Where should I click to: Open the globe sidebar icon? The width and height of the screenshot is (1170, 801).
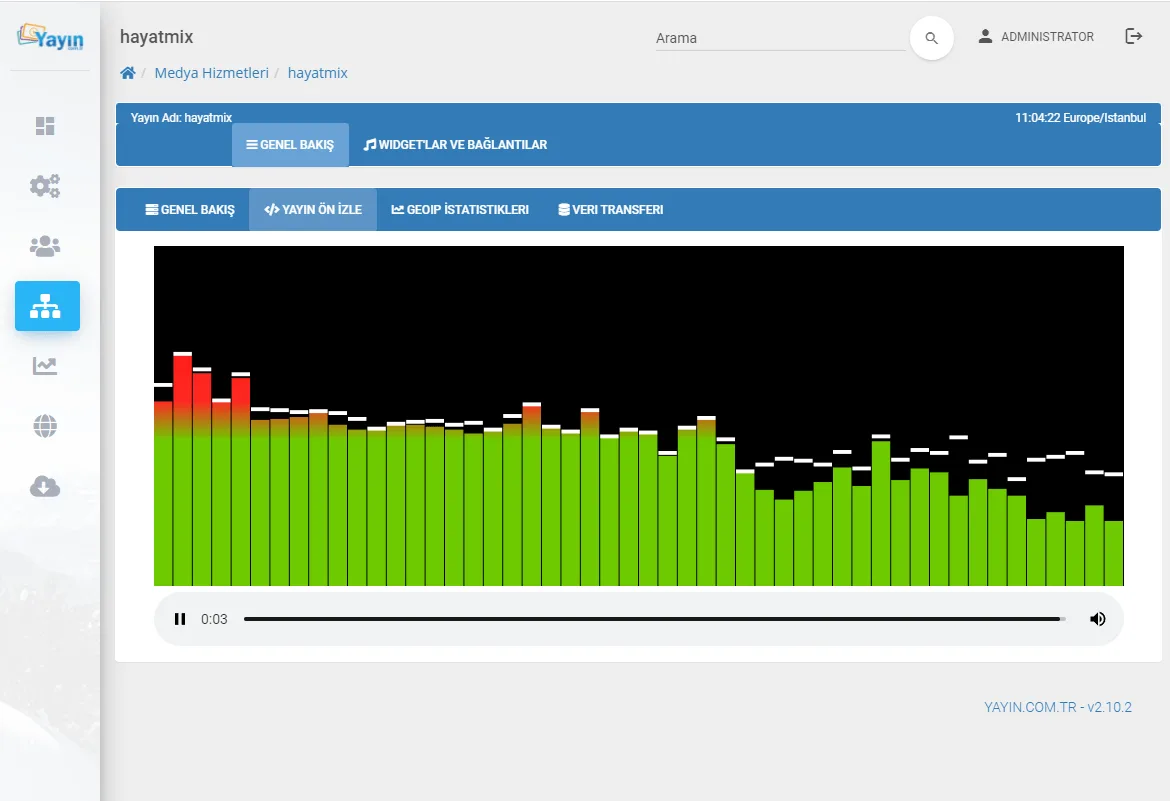pyautogui.click(x=45, y=426)
